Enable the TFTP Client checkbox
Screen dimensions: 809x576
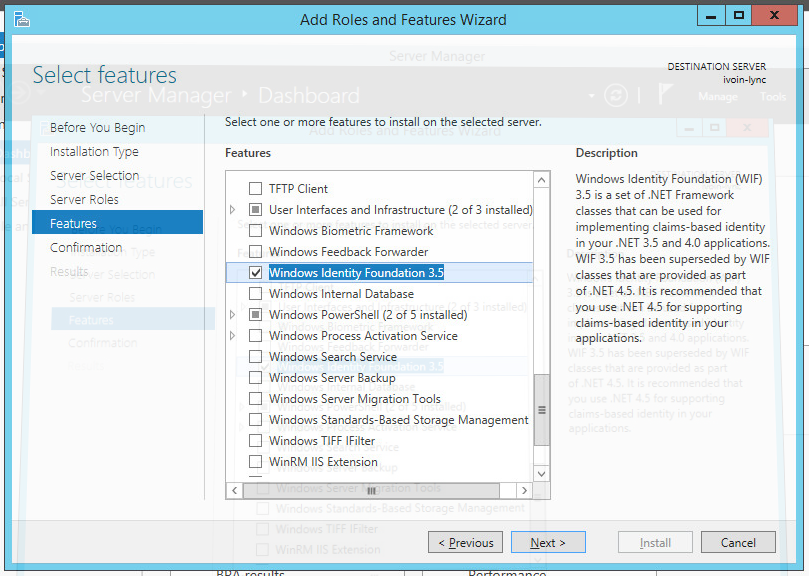coord(255,189)
